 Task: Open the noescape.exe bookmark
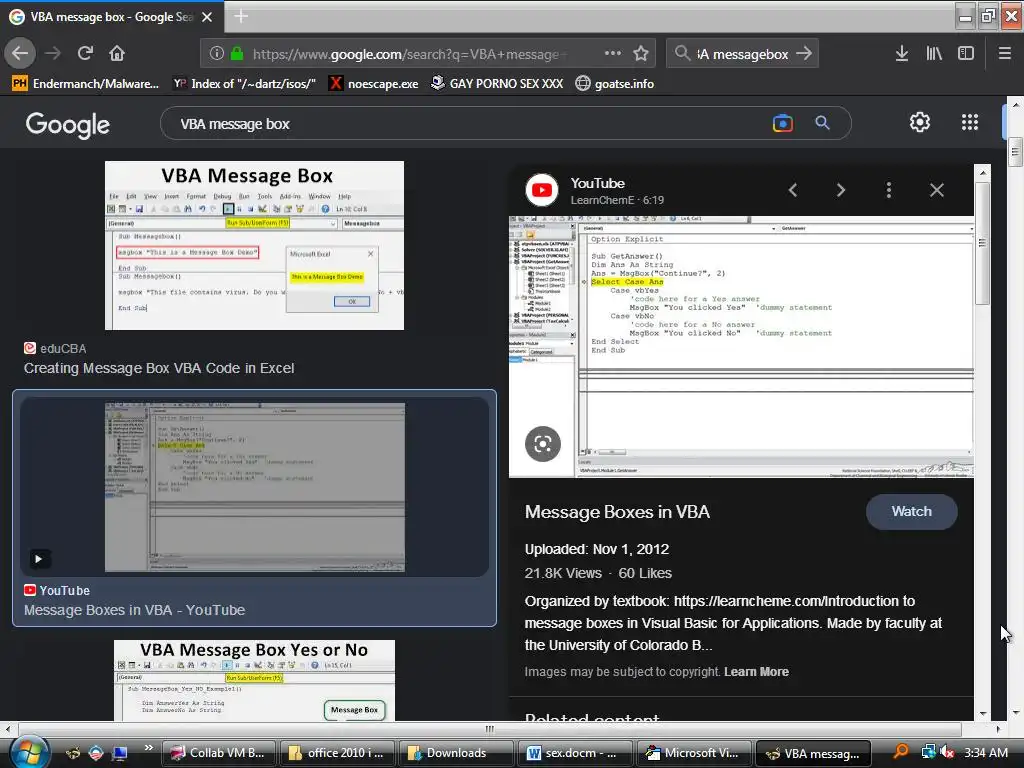click(x=374, y=84)
